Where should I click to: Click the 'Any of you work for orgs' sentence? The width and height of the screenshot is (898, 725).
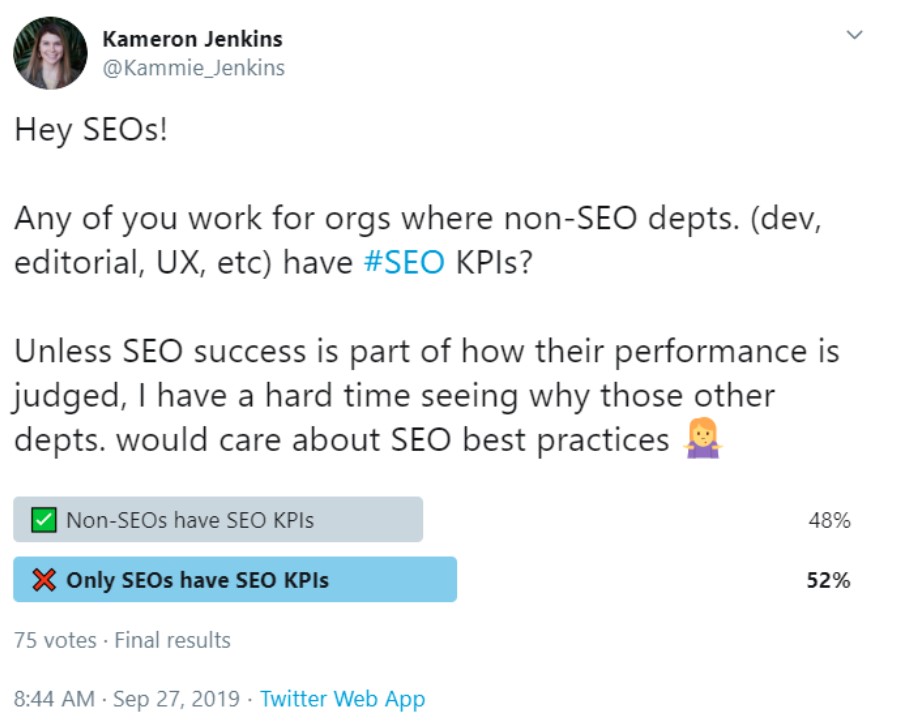click(x=417, y=220)
